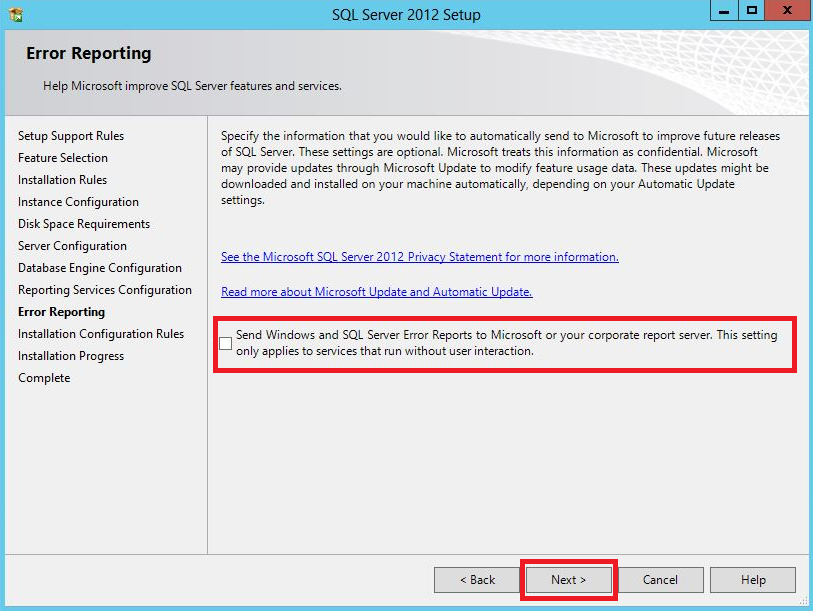The height and width of the screenshot is (611, 813).
Task: Select the Complete step
Action: point(44,378)
